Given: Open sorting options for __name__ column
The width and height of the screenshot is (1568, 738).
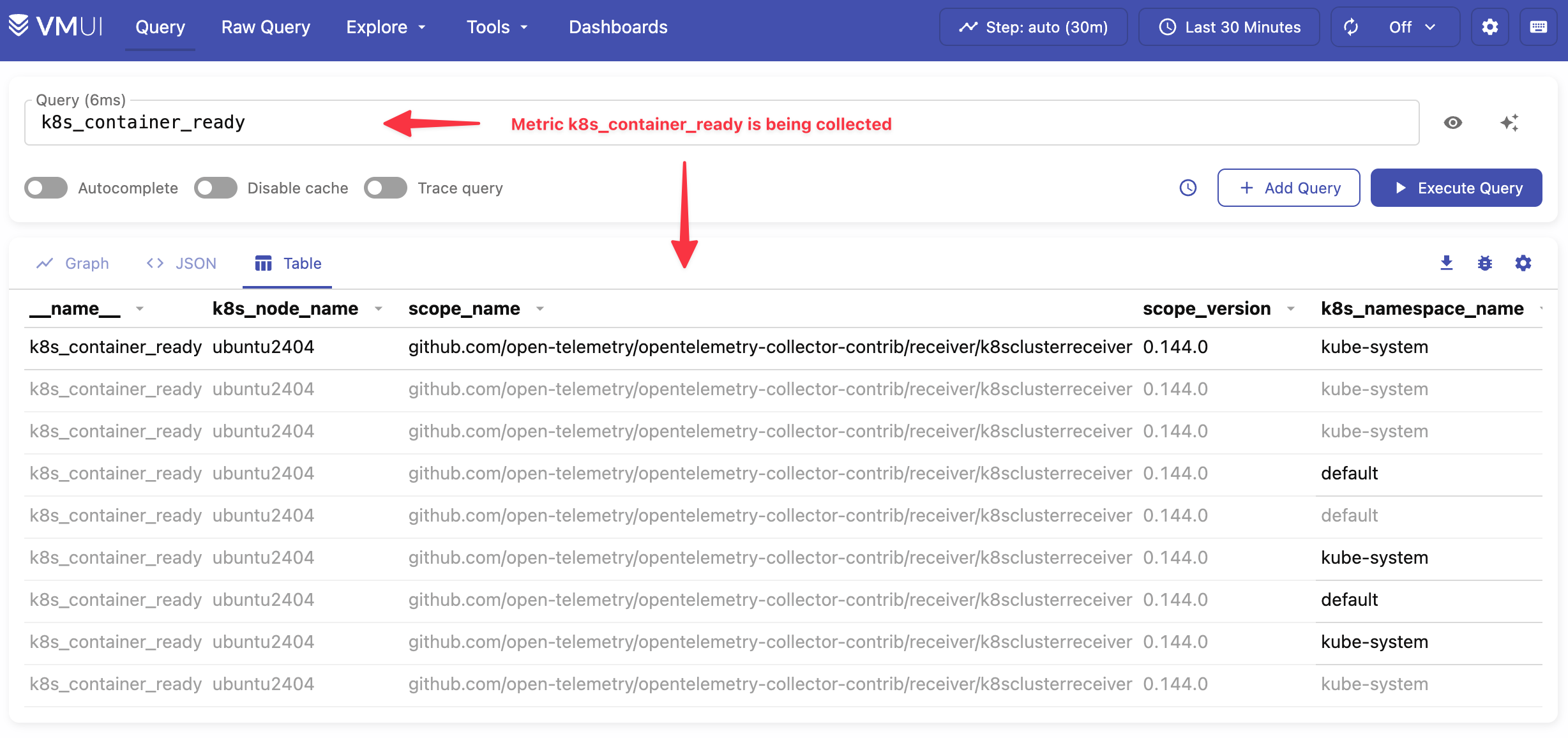Looking at the screenshot, I should pyautogui.click(x=140, y=309).
